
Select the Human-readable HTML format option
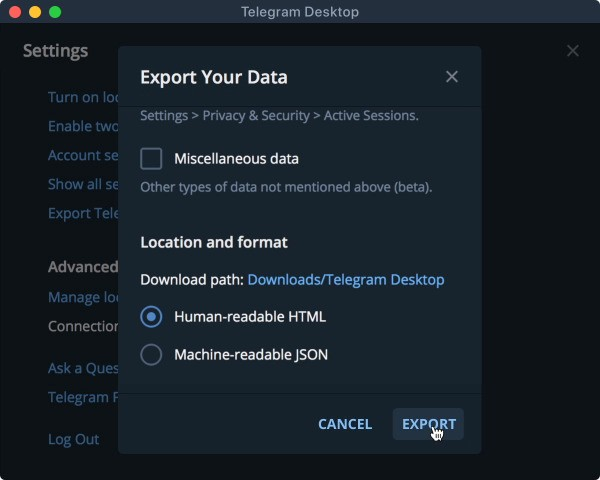[151, 317]
